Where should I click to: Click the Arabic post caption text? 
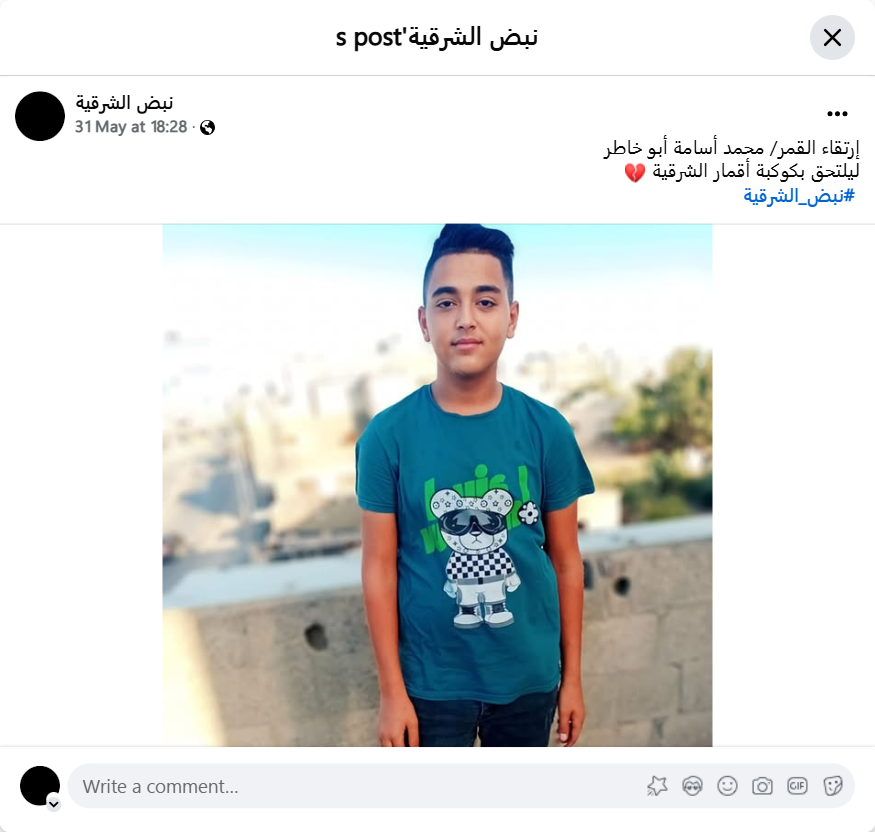pyautogui.click(x=732, y=160)
